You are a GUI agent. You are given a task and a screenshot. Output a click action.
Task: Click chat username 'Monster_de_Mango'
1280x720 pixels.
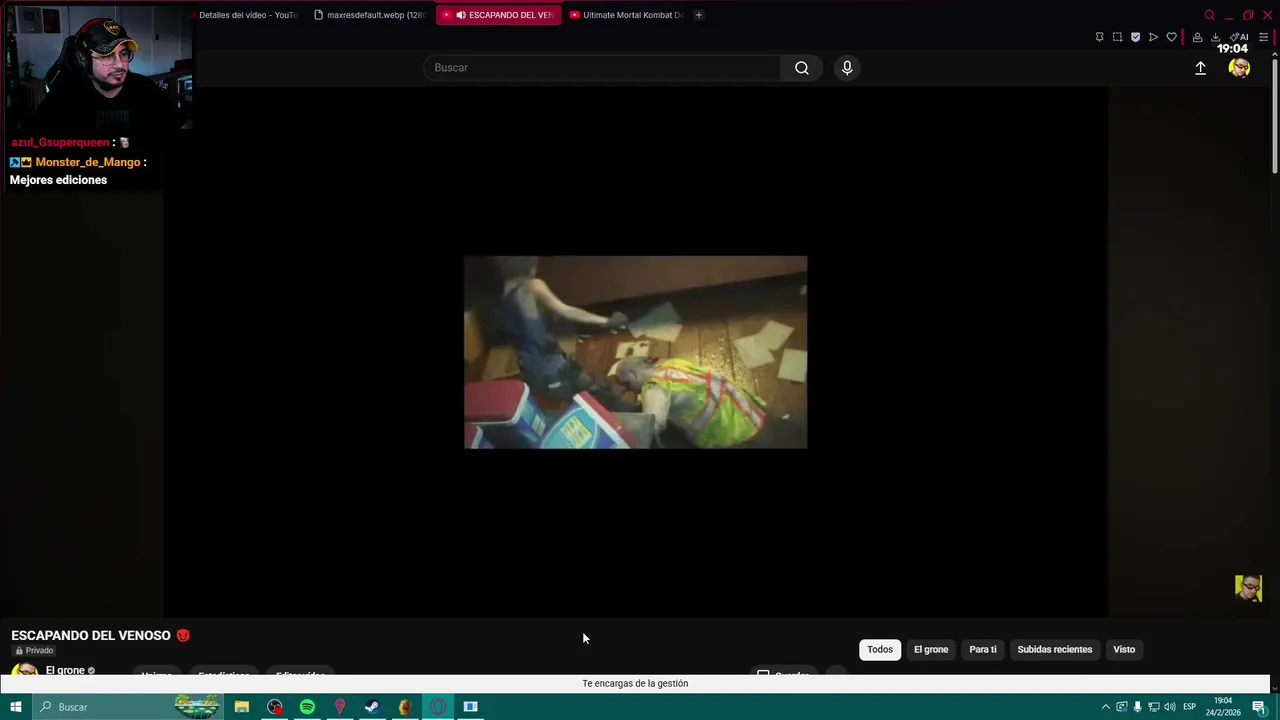click(x=88, y=162)
